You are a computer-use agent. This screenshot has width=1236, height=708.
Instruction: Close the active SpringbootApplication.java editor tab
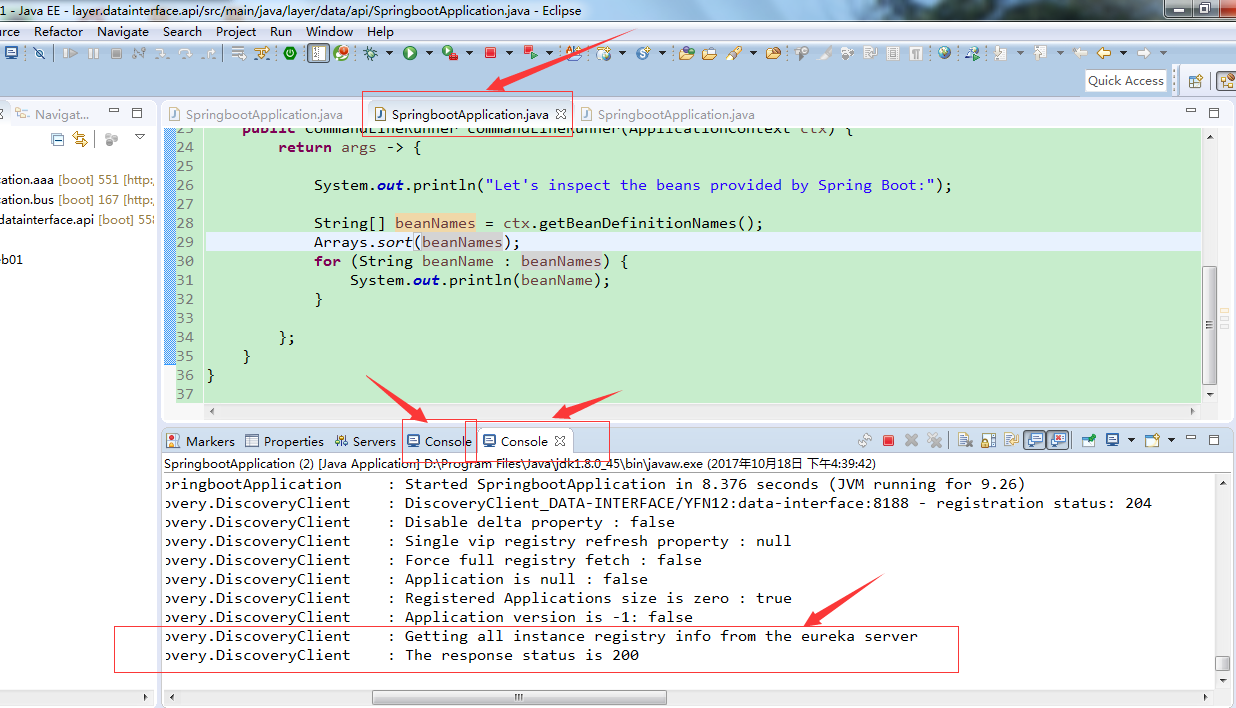coord(561,115)
